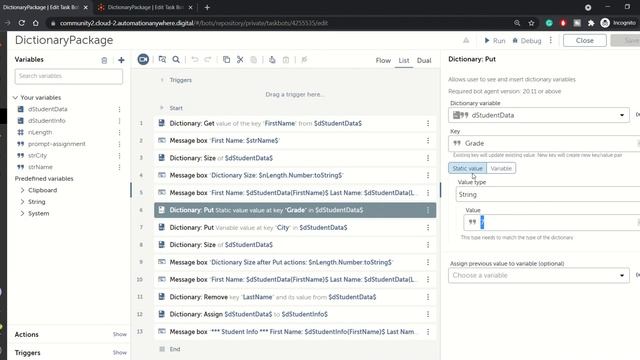Click the undo arrow in toolbar
This screenshot has height=360, width=640.
tap(195, 60)
